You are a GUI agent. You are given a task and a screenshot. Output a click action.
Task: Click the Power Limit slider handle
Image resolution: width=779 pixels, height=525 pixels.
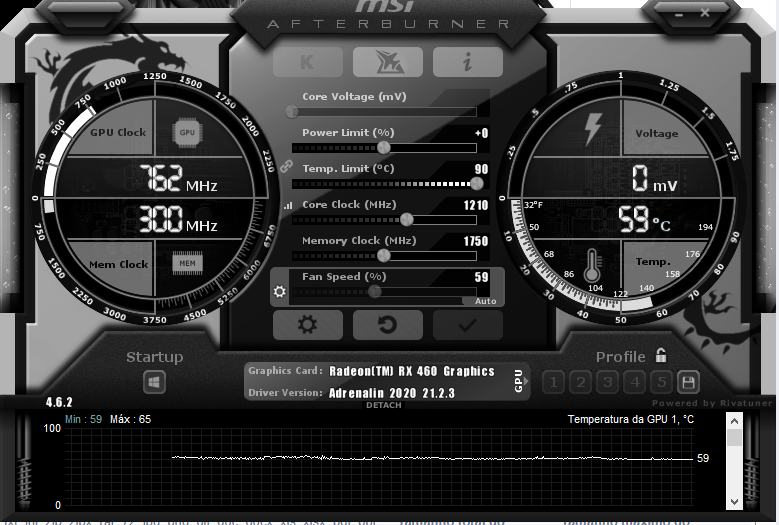pyautogui.click(x=384, y=148)
